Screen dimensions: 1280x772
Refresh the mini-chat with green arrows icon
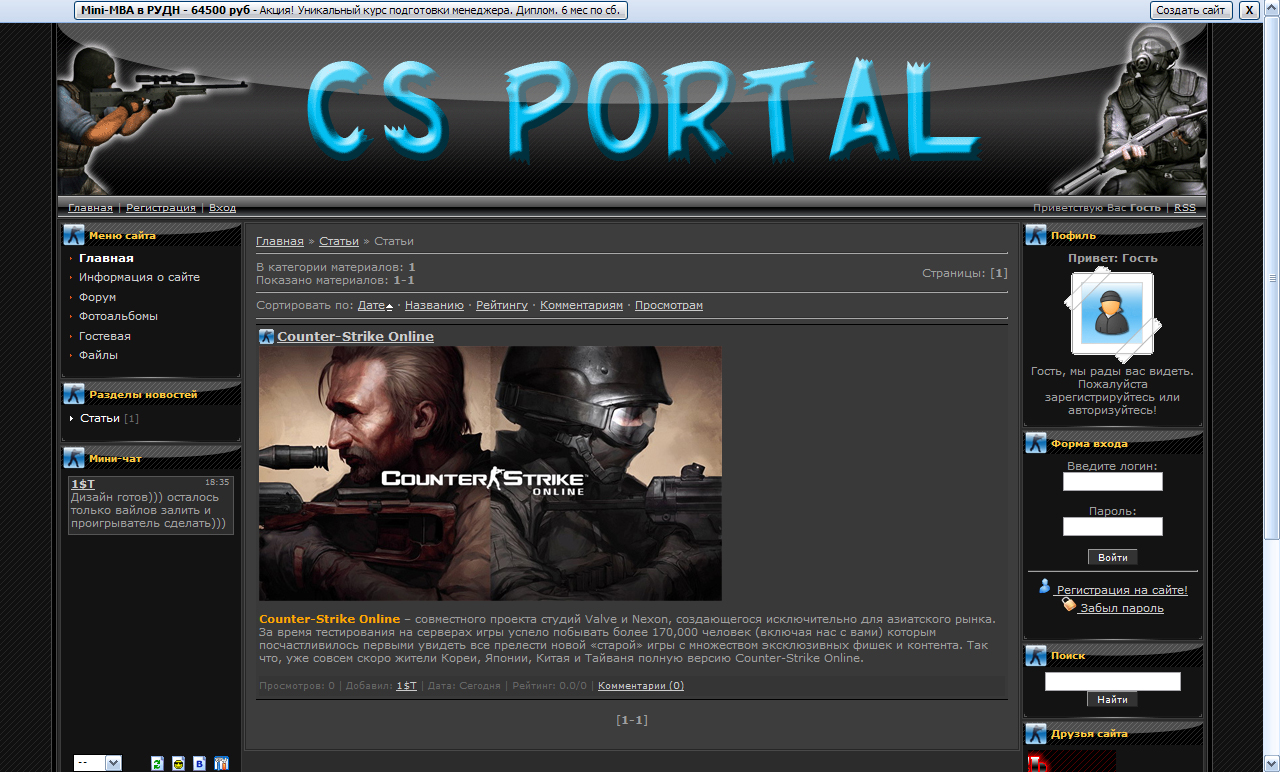pyautogui.click(x=157, y=763)
